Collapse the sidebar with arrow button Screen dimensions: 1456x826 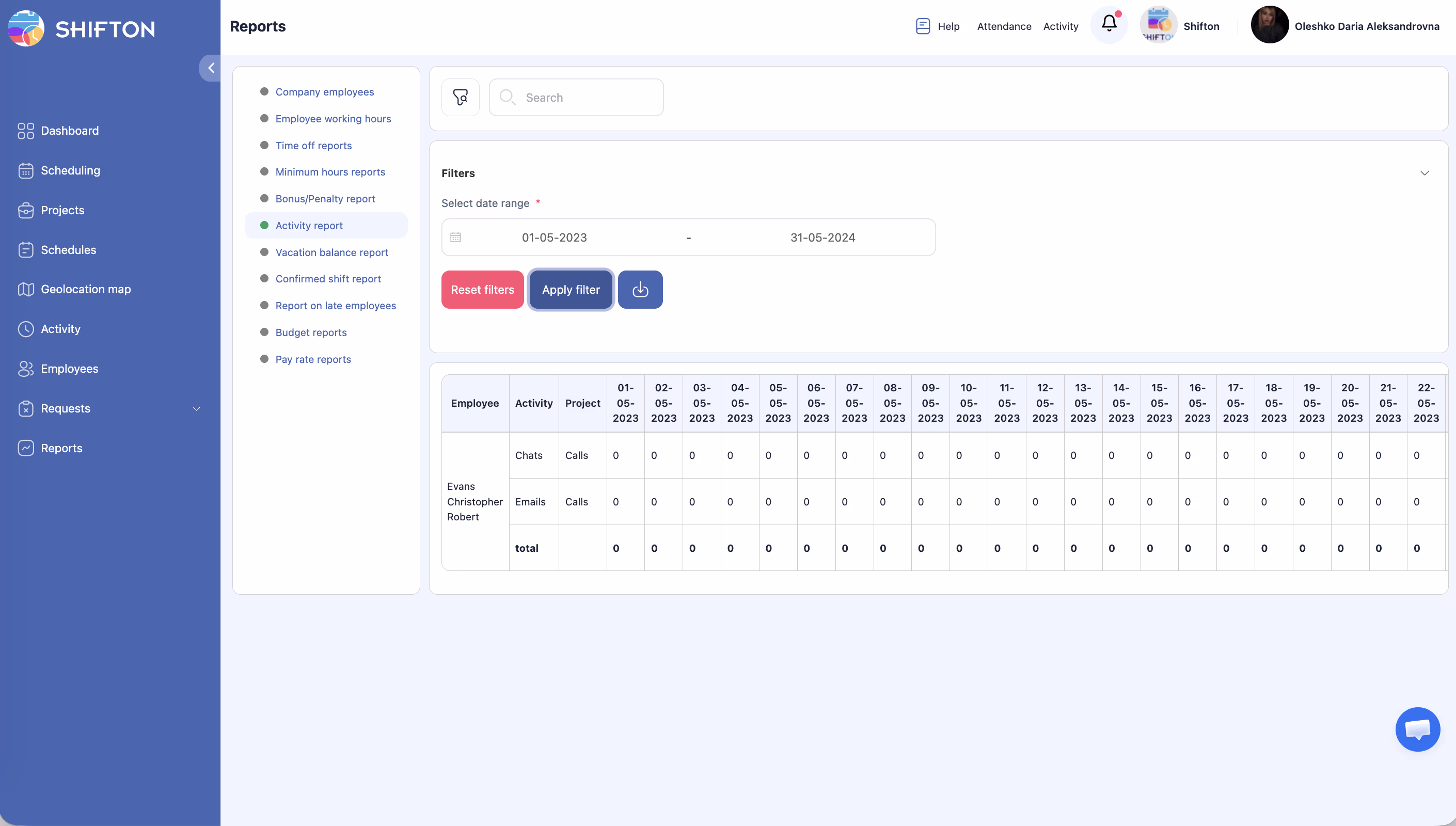tap(211, 68)
